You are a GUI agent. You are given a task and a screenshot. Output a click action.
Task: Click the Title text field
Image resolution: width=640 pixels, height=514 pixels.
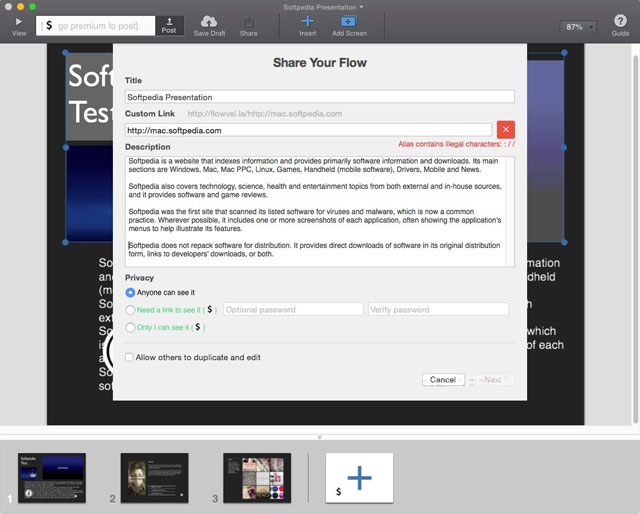click(x=319, y=97)
